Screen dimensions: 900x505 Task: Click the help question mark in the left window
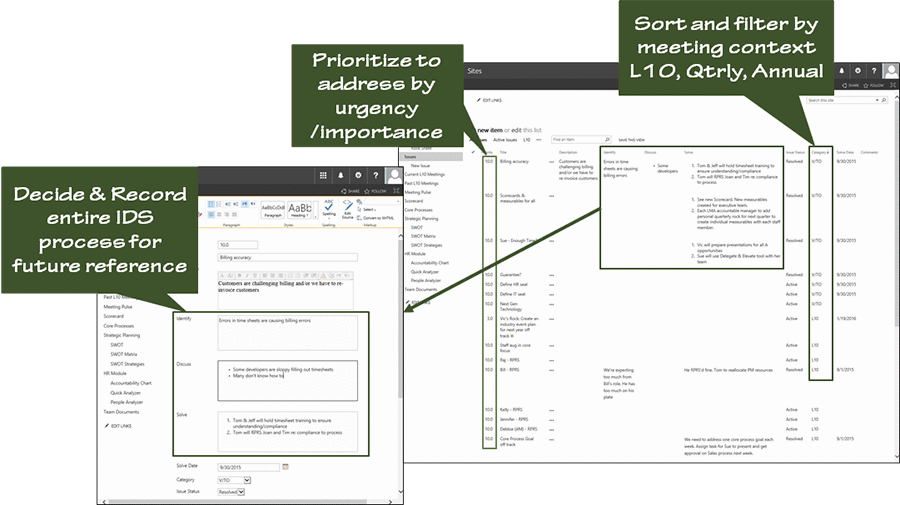[x=375, y=174]
